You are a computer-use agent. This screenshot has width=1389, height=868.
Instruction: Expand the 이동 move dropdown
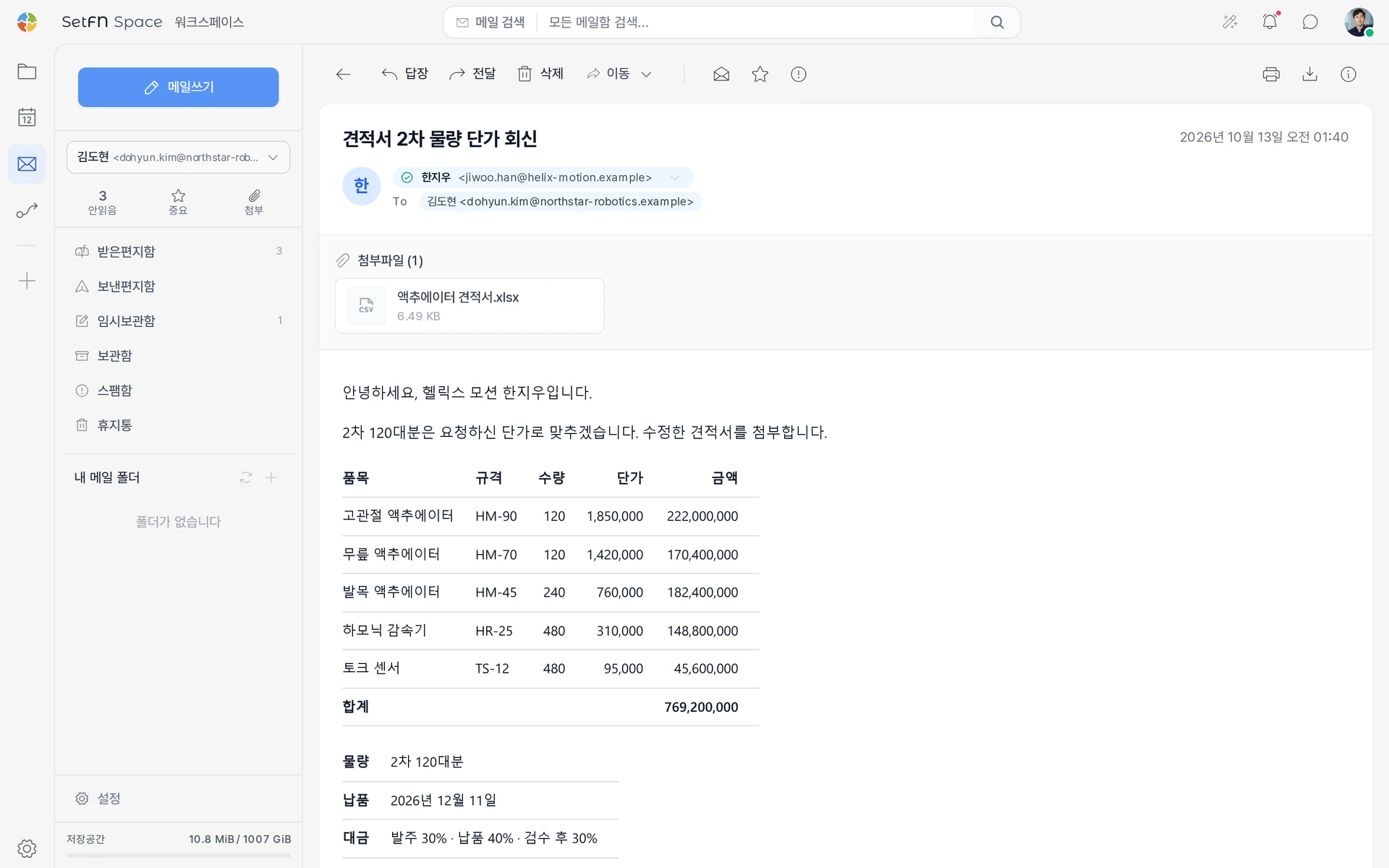[619, 74]
